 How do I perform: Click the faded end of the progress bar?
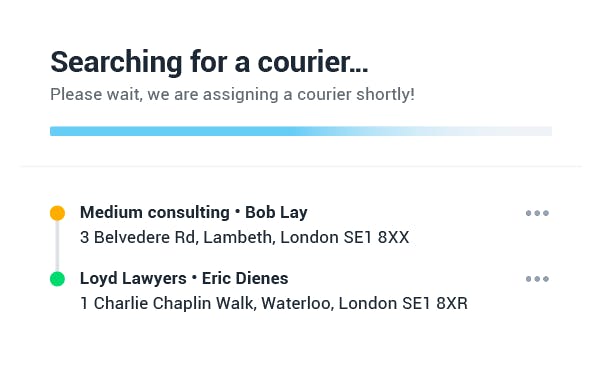tap(497, 131)
